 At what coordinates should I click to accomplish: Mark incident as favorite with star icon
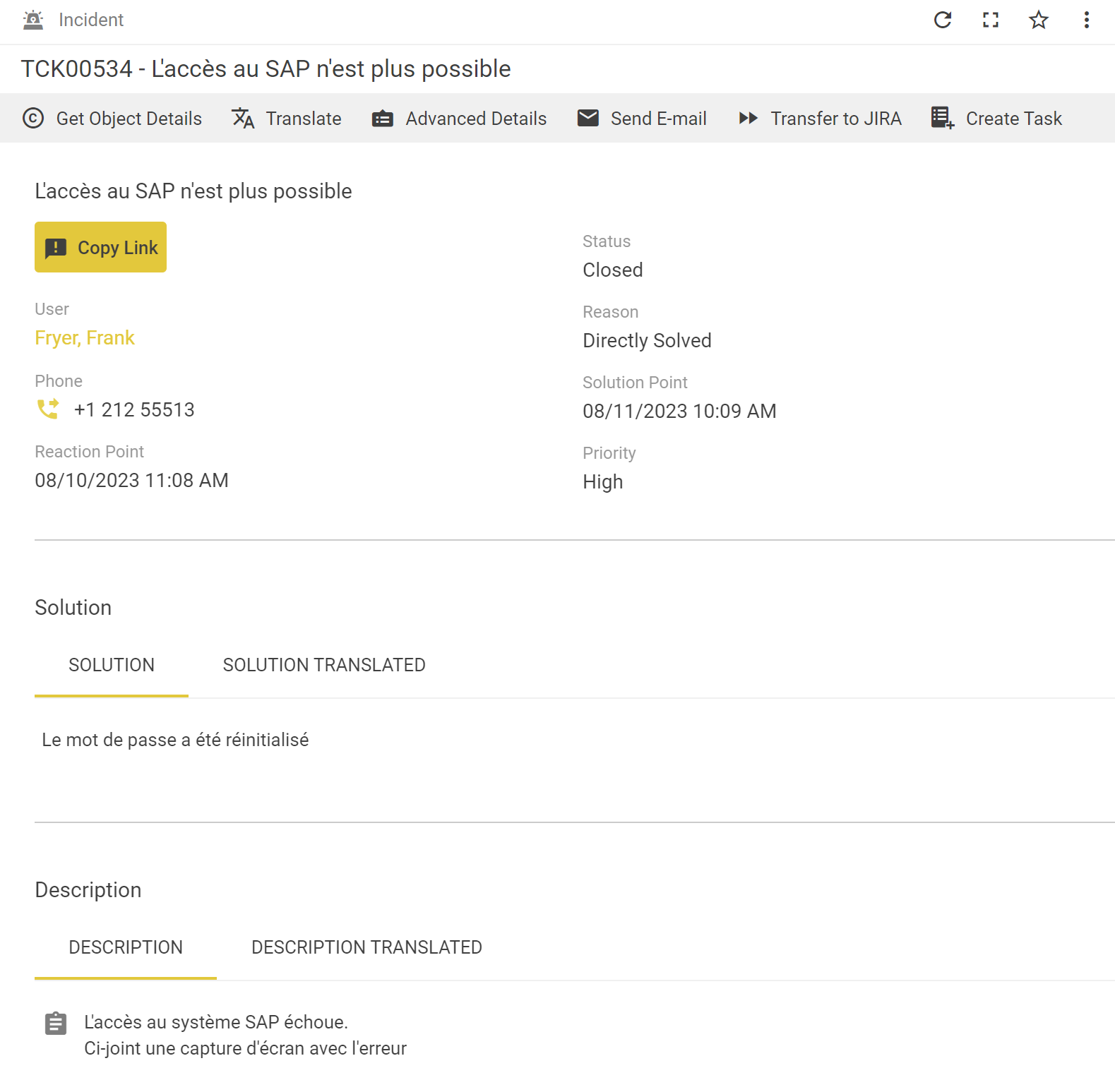(1038, 20)
